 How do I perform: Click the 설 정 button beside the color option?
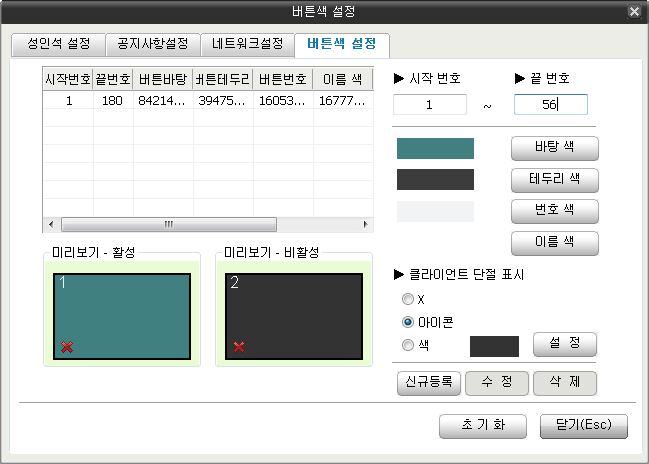(x=565, y=344)
